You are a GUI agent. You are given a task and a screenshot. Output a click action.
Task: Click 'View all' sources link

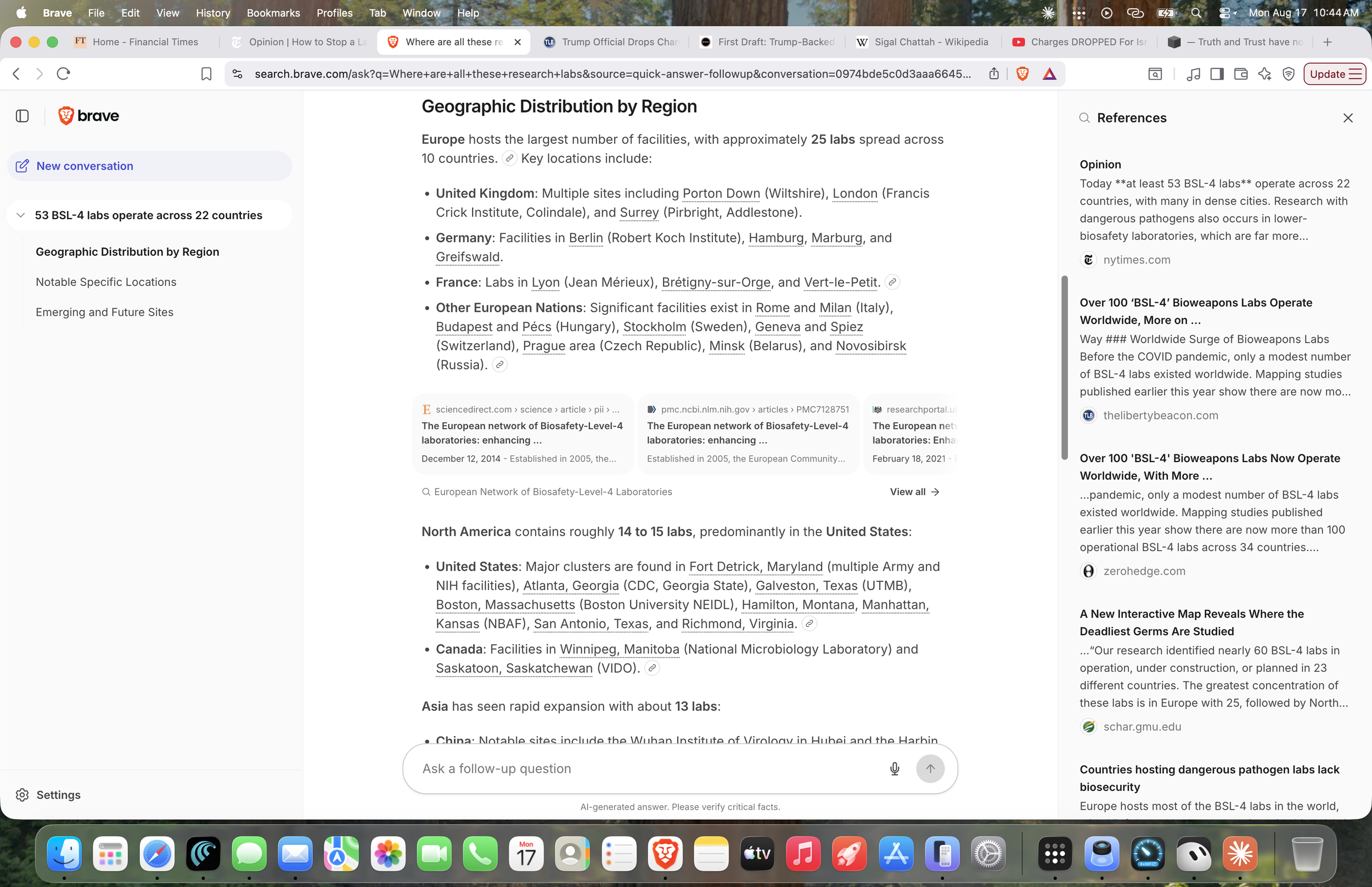[x=914, y=492]
